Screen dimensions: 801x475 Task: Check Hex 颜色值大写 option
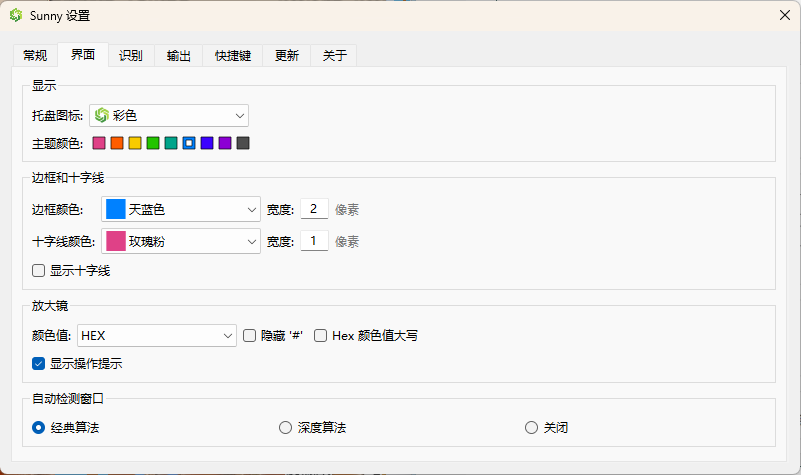(x=321, y=335)
